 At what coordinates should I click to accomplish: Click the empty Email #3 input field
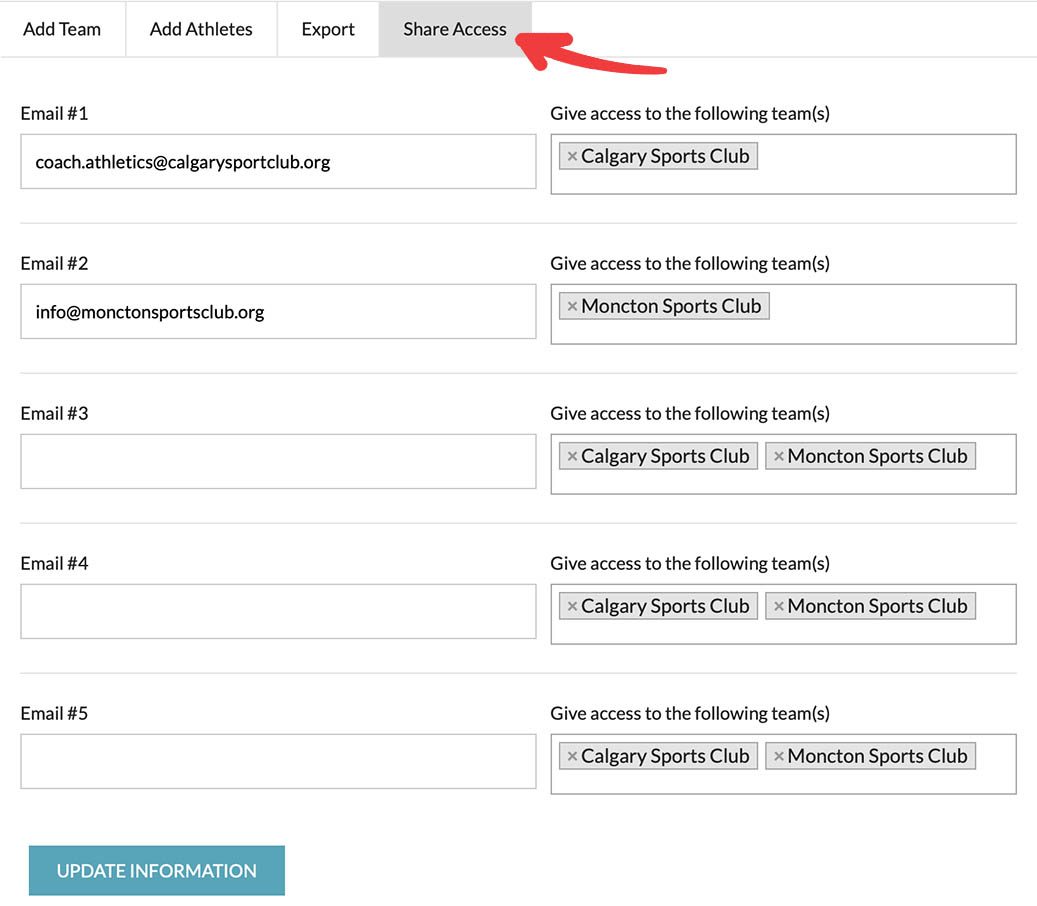coord(278,462)
